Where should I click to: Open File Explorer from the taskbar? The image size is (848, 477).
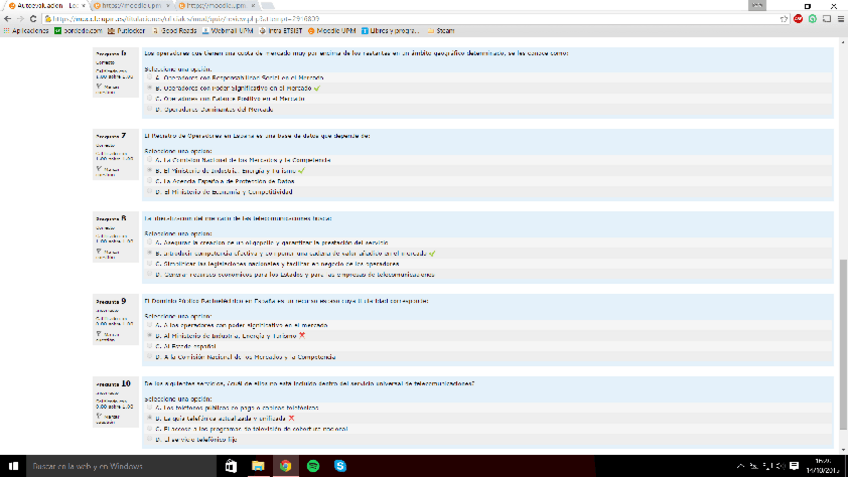tap(258, 466)
